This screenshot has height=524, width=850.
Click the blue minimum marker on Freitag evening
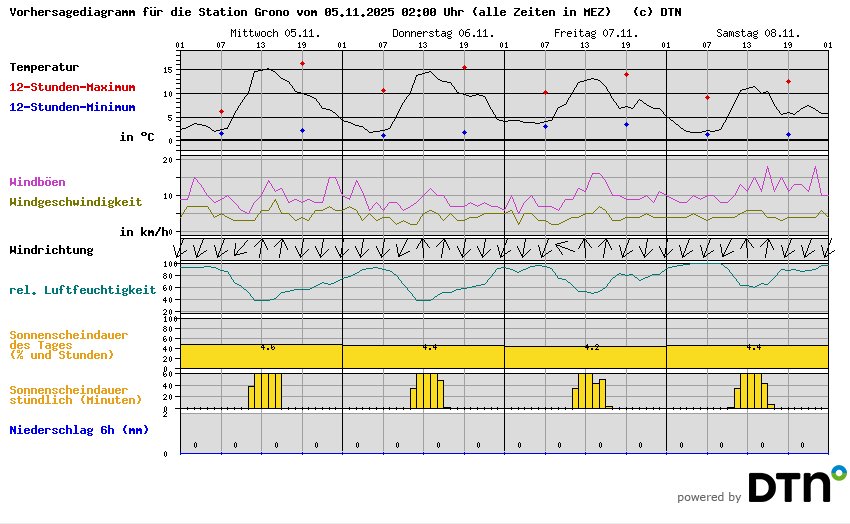626,125
